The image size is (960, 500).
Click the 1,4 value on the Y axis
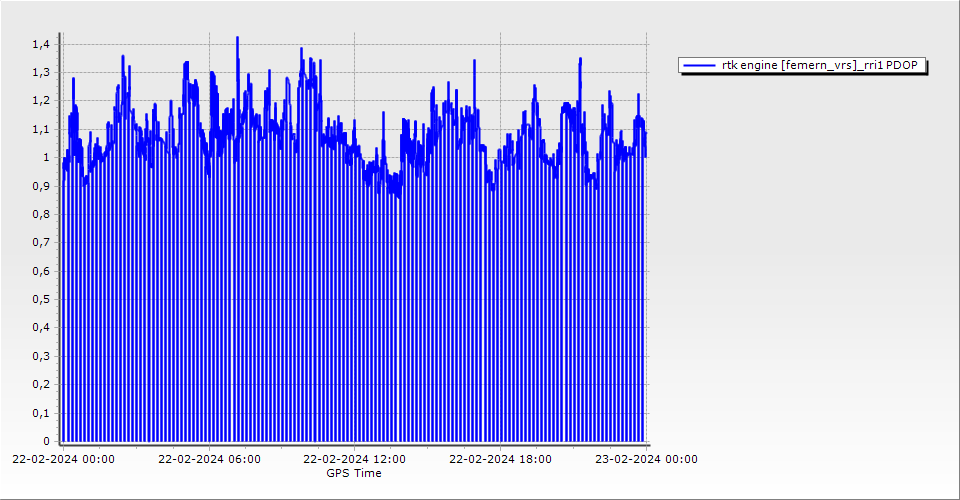click(x=40, y=44)
